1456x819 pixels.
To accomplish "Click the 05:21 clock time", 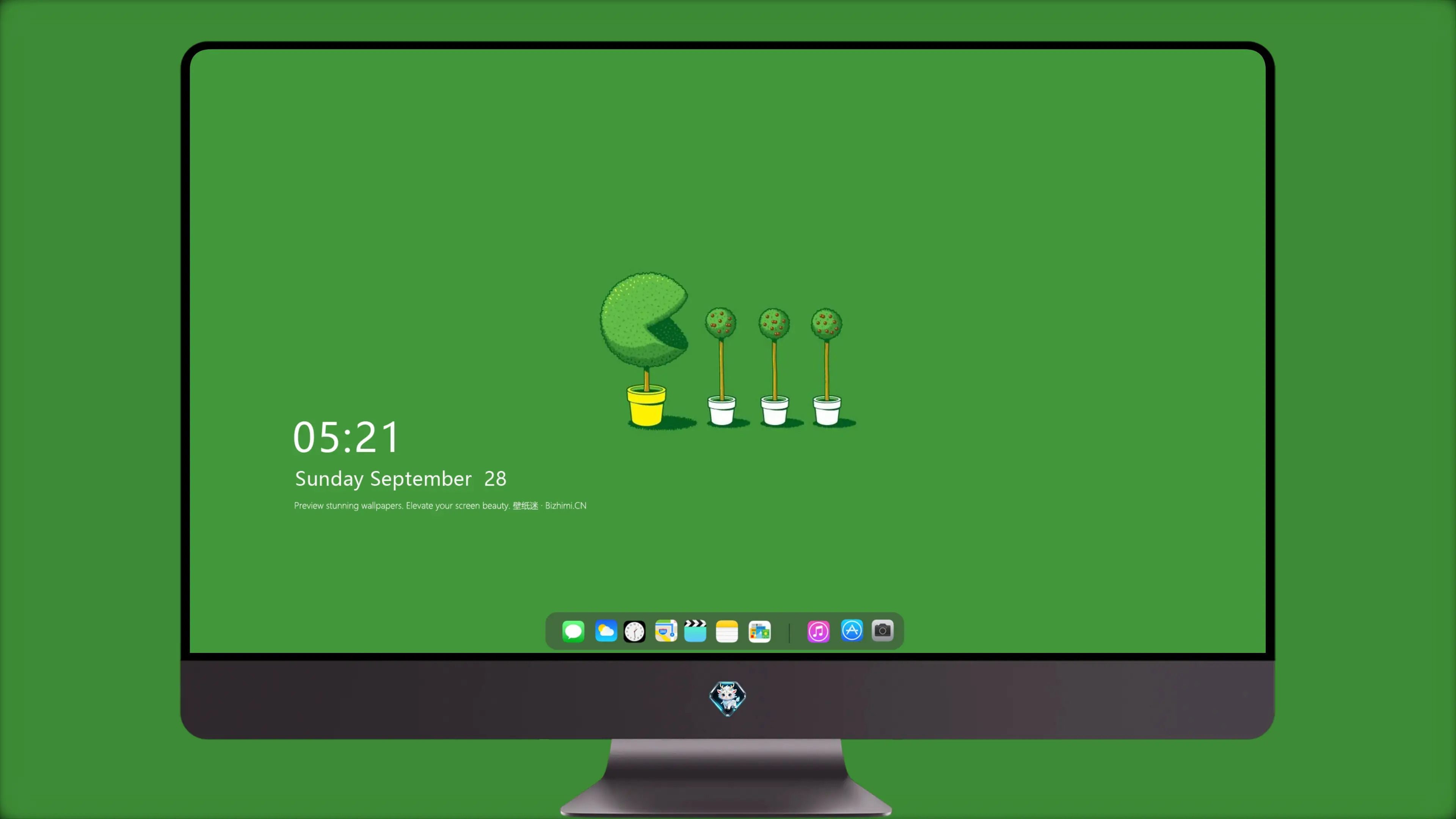I will [x=346, y=438].
